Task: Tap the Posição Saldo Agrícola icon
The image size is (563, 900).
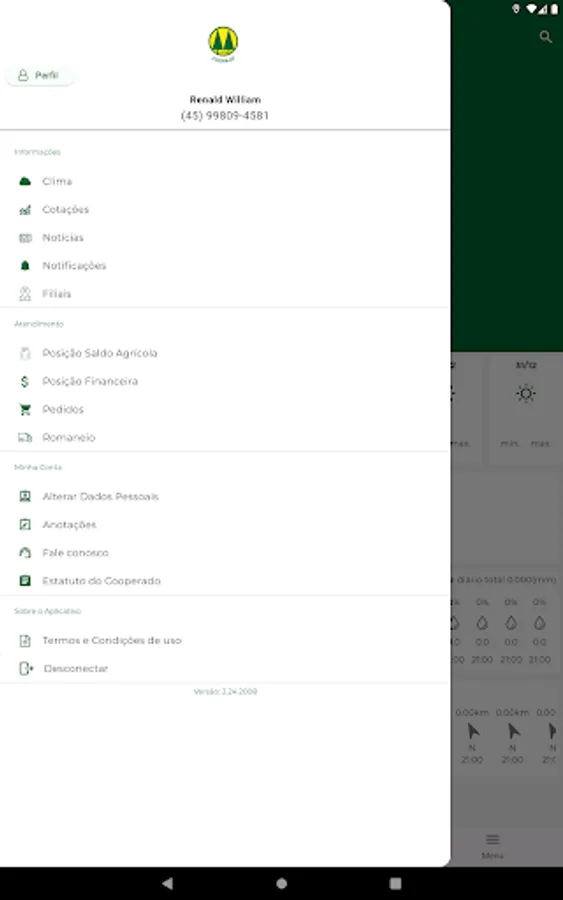Action: (x=25, y=353)
